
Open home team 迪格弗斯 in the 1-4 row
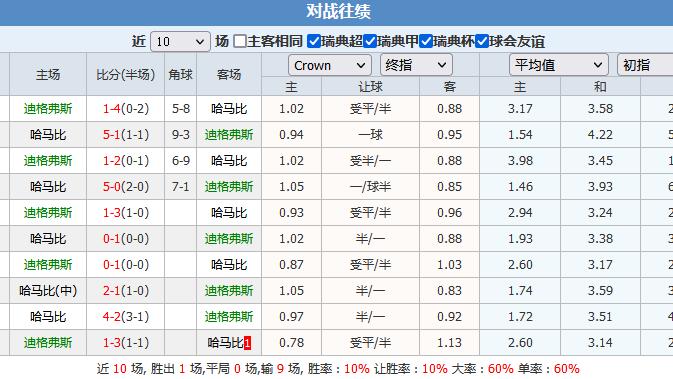48,109
